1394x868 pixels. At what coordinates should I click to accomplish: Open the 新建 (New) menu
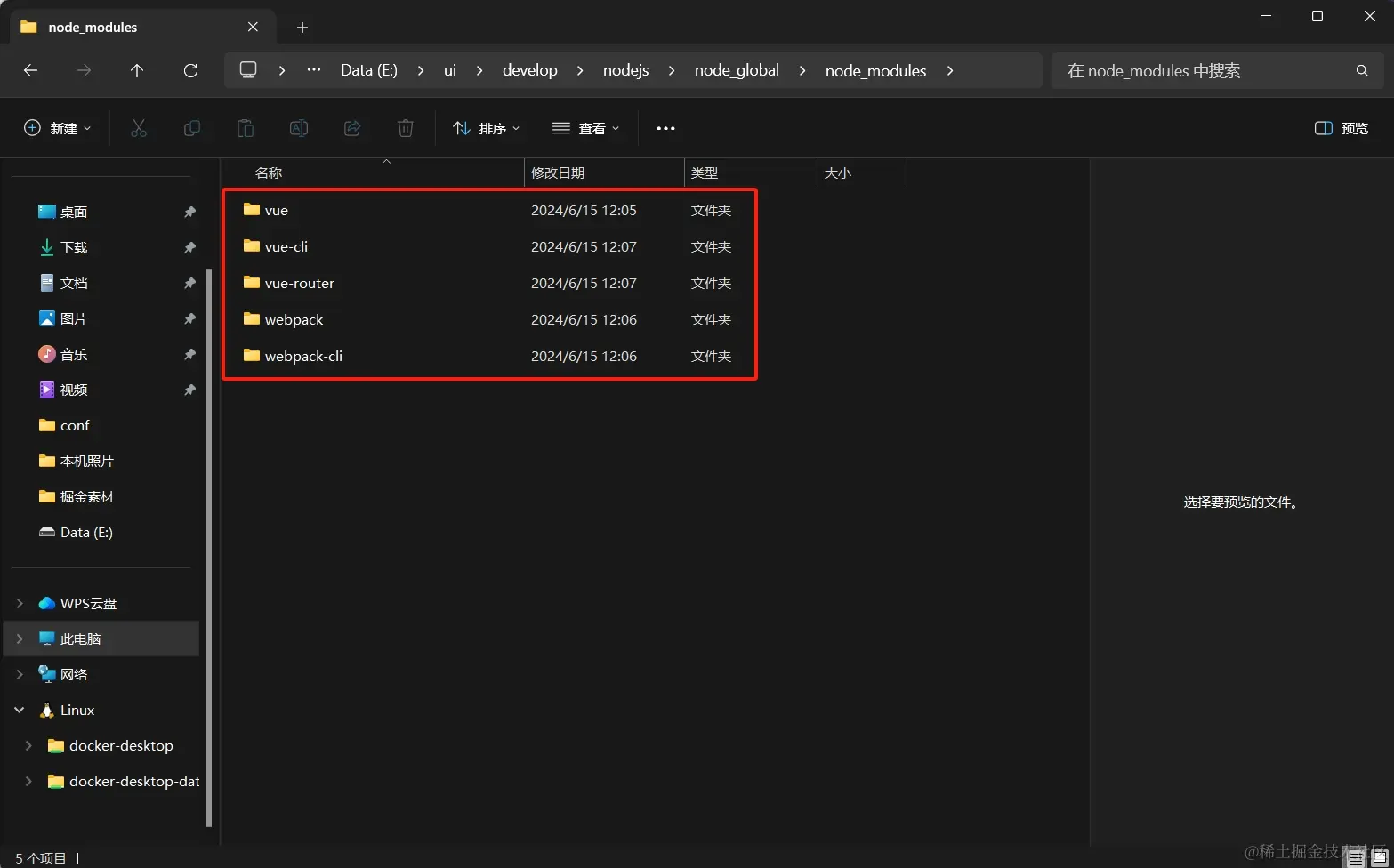(x=58, y=128)
